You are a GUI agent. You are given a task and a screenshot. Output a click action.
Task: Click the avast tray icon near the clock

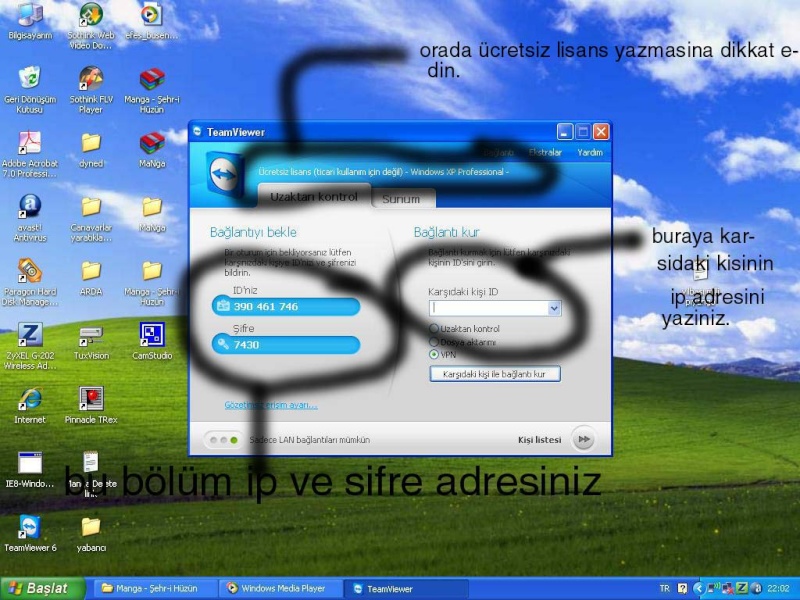tap(756, 588)
